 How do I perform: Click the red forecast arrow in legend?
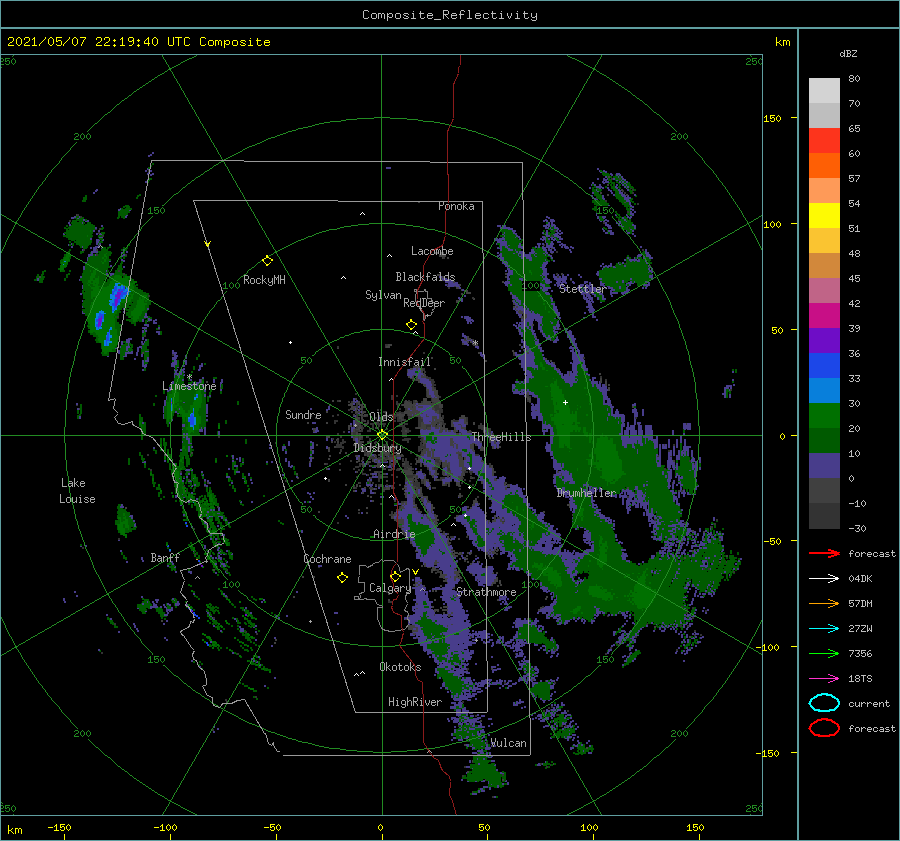(x=824, y=553)
